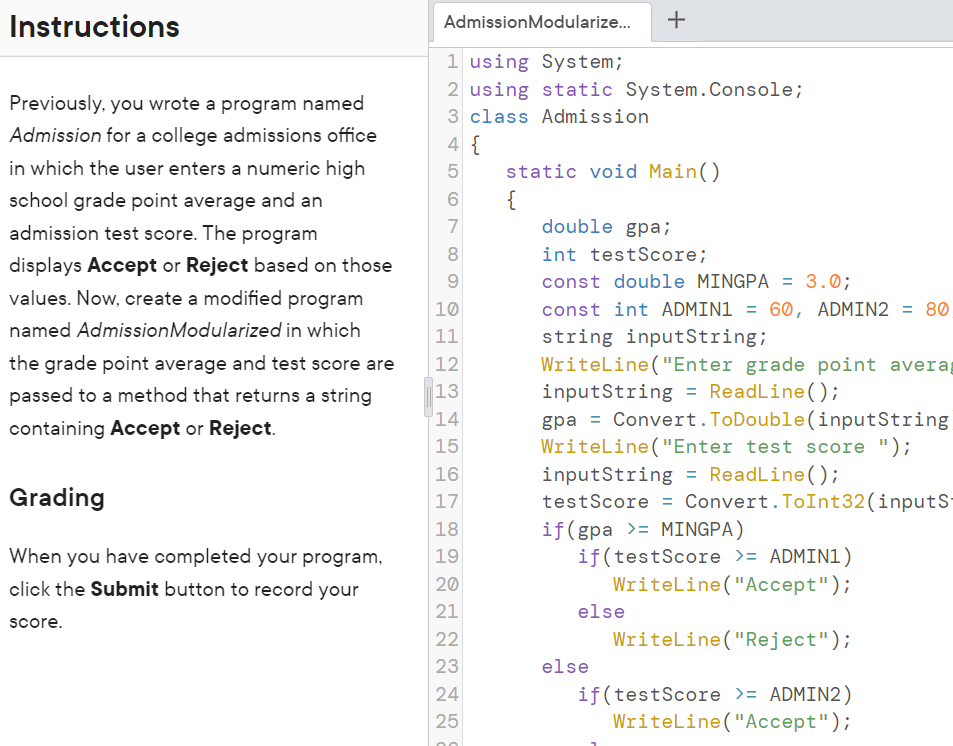Click the 'Main' method name
The image size is (953, 746).
point(672,171)
